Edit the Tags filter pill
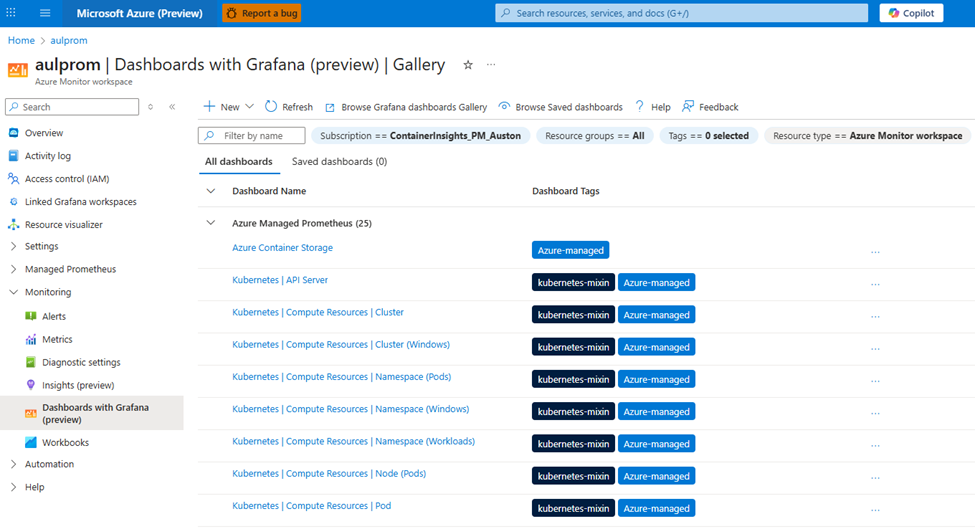975x529 pixels. pos(708,136)
